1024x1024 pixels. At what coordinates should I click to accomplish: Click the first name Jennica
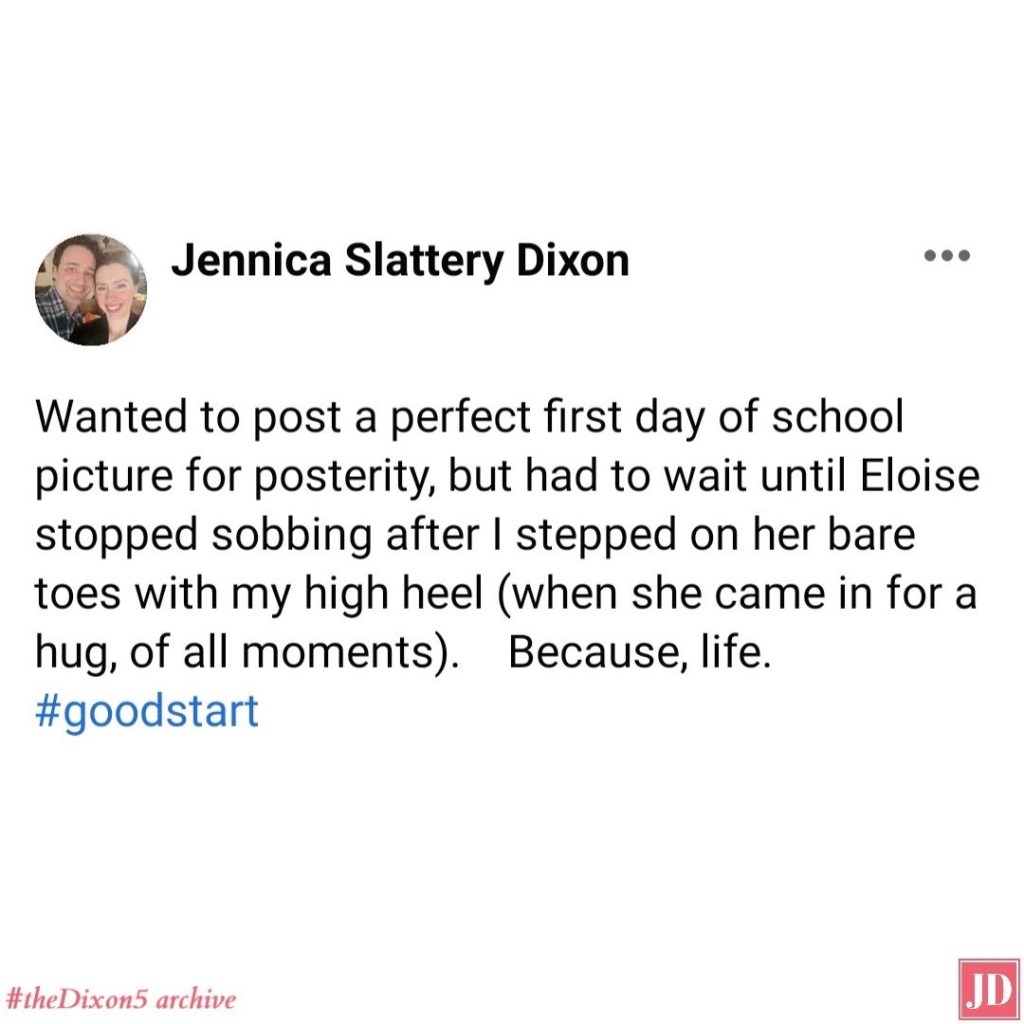click(x=250, y=260)
